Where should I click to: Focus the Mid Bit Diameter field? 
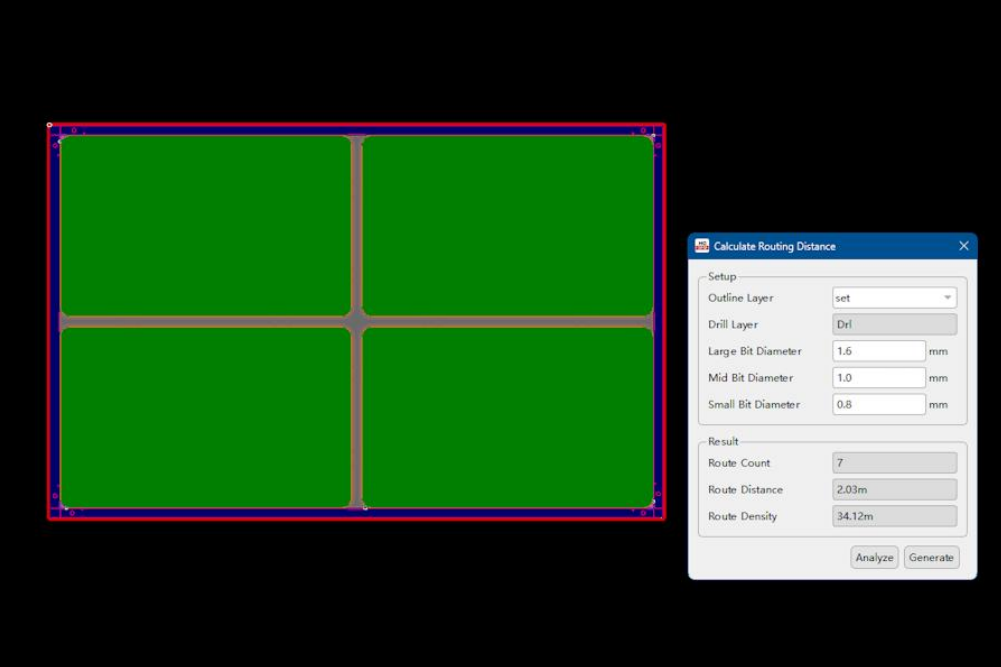point(878,378)
